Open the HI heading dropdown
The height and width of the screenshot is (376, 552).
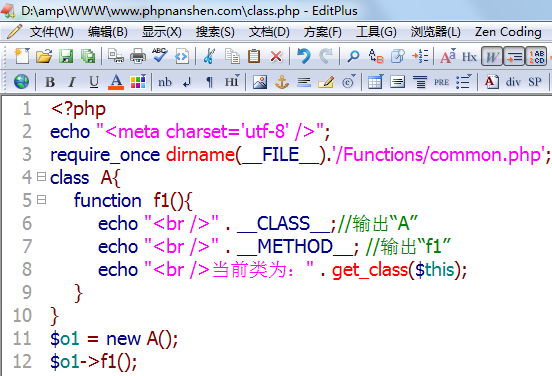click(232, 82)
